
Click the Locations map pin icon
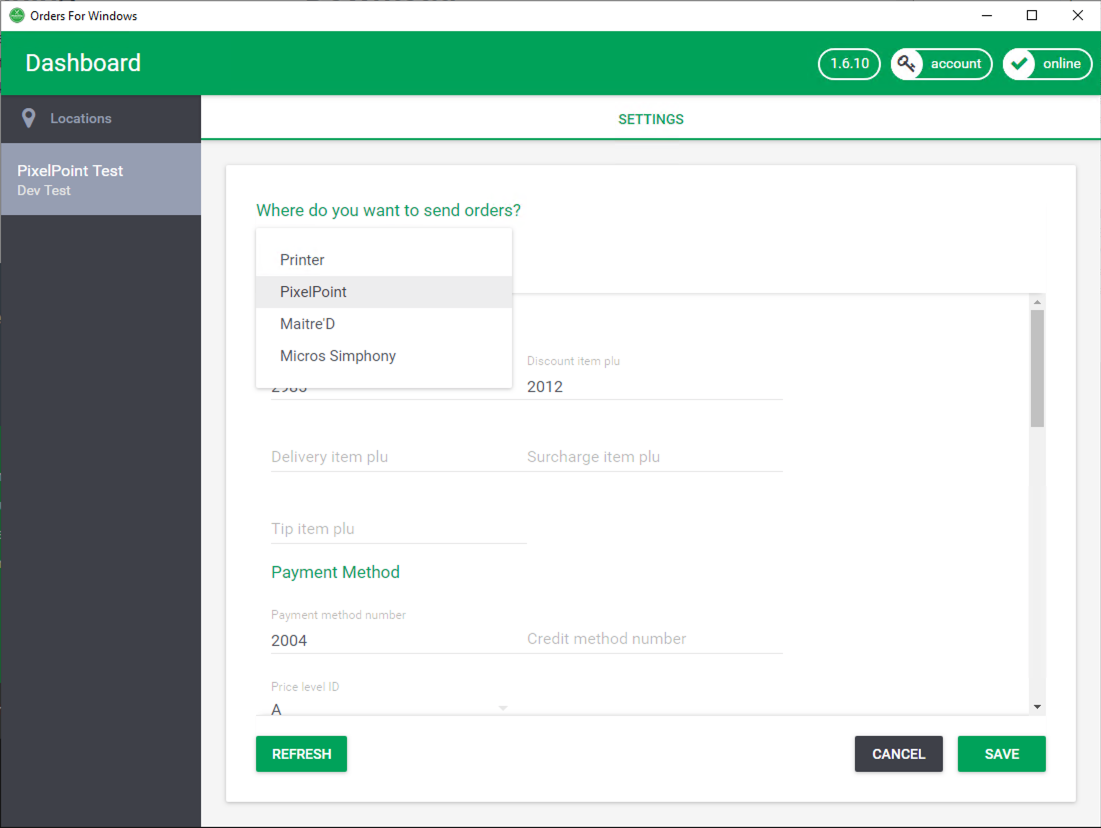coord(29,118)
